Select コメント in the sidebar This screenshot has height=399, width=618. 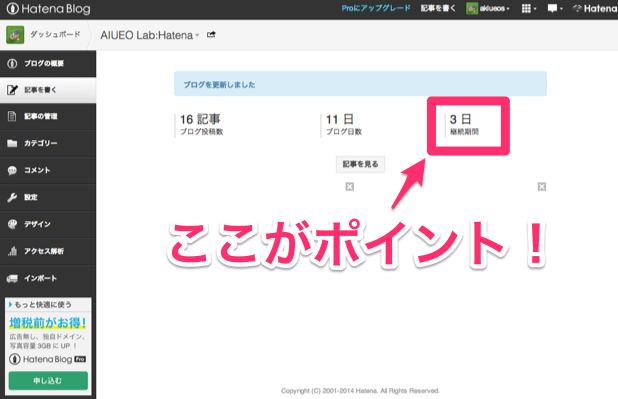click(48, 170)
